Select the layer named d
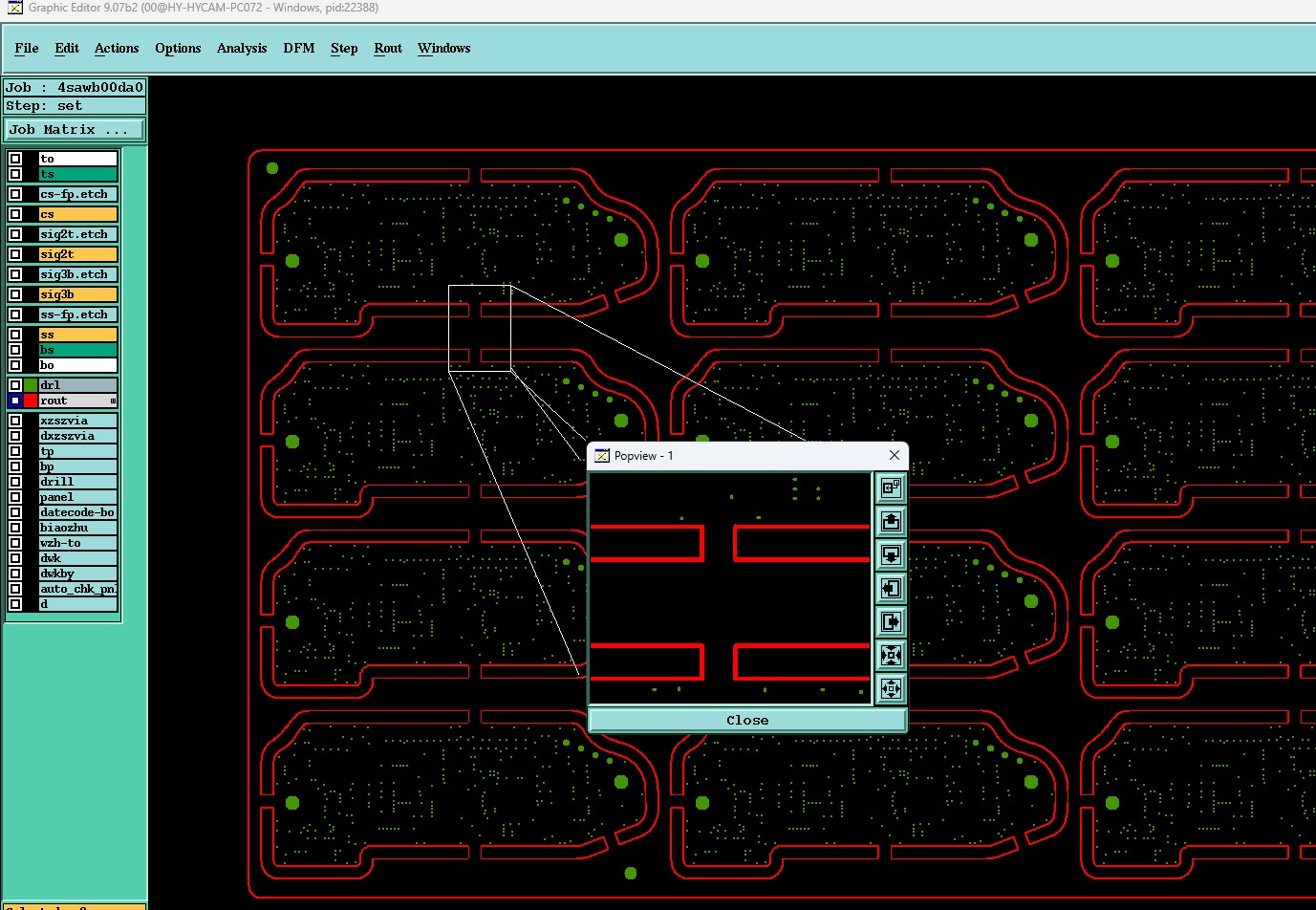 pos(78,604)
